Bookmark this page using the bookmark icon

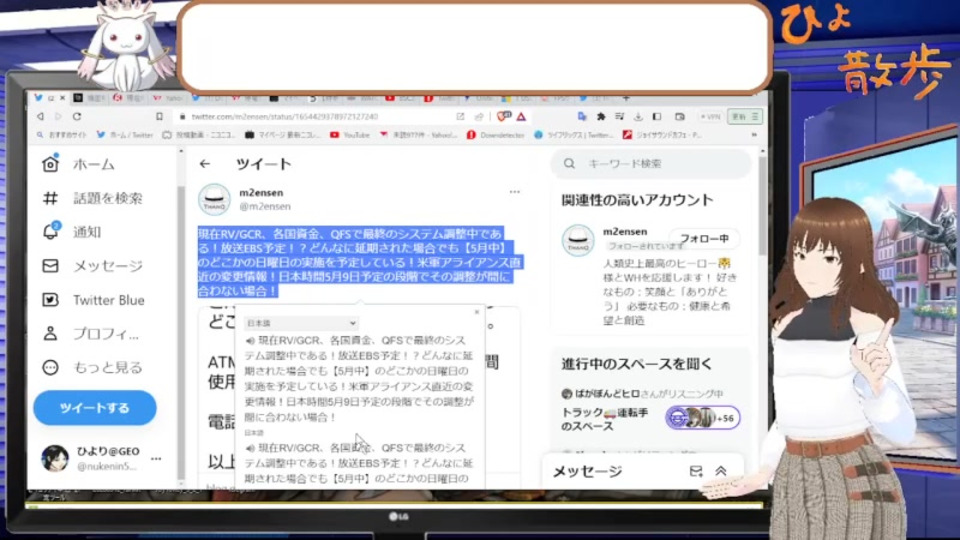click(159, 116)
